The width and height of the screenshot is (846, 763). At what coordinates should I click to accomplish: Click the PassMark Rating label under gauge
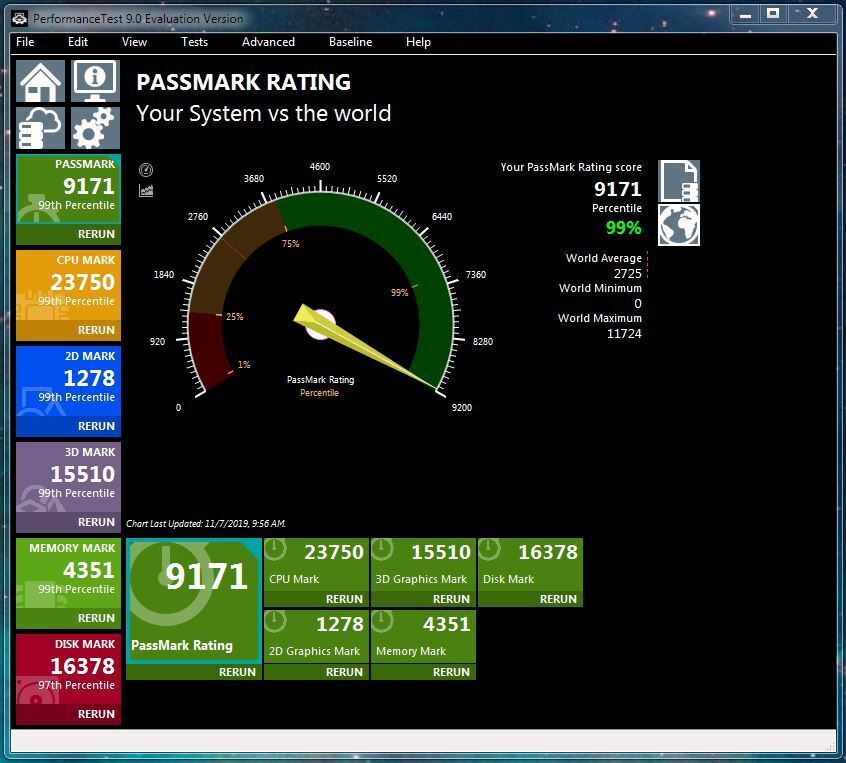point(320,380)
